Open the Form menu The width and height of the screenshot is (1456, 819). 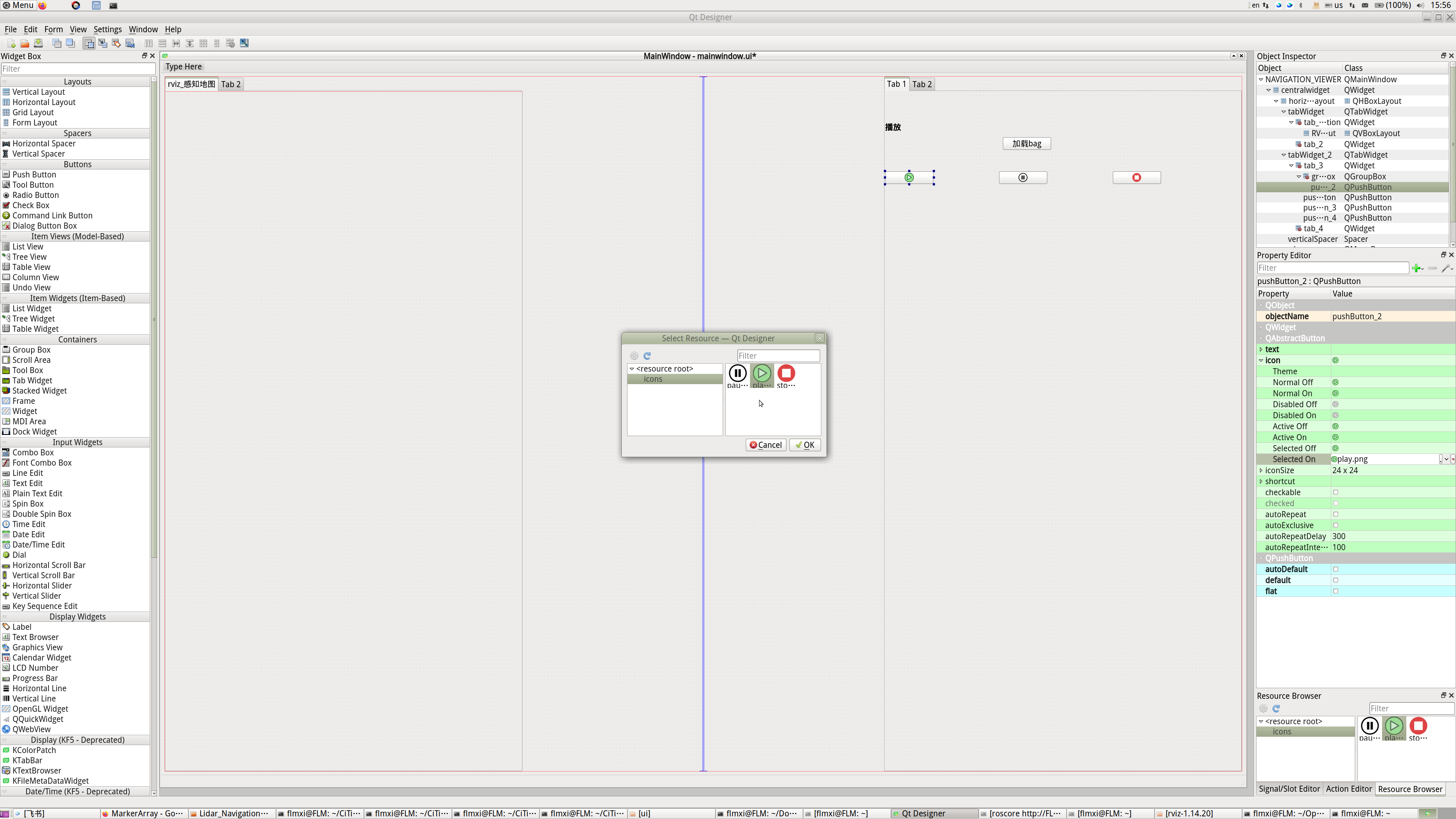click(x=53, y=30)
